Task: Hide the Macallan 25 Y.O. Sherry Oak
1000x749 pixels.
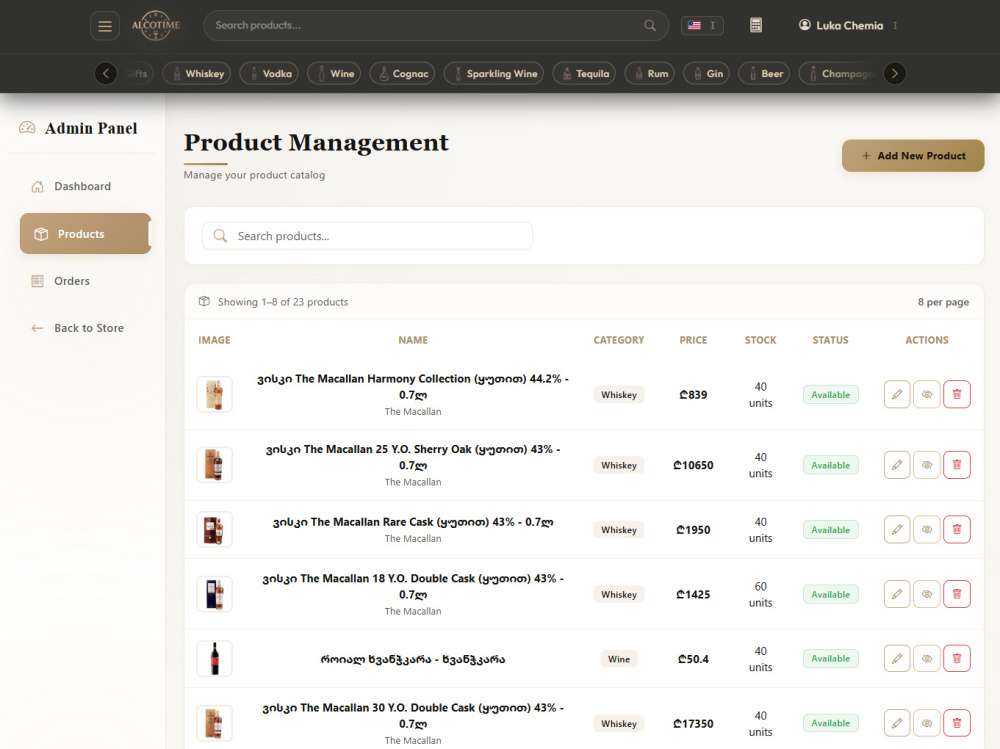Action: (x=927, y=464)
